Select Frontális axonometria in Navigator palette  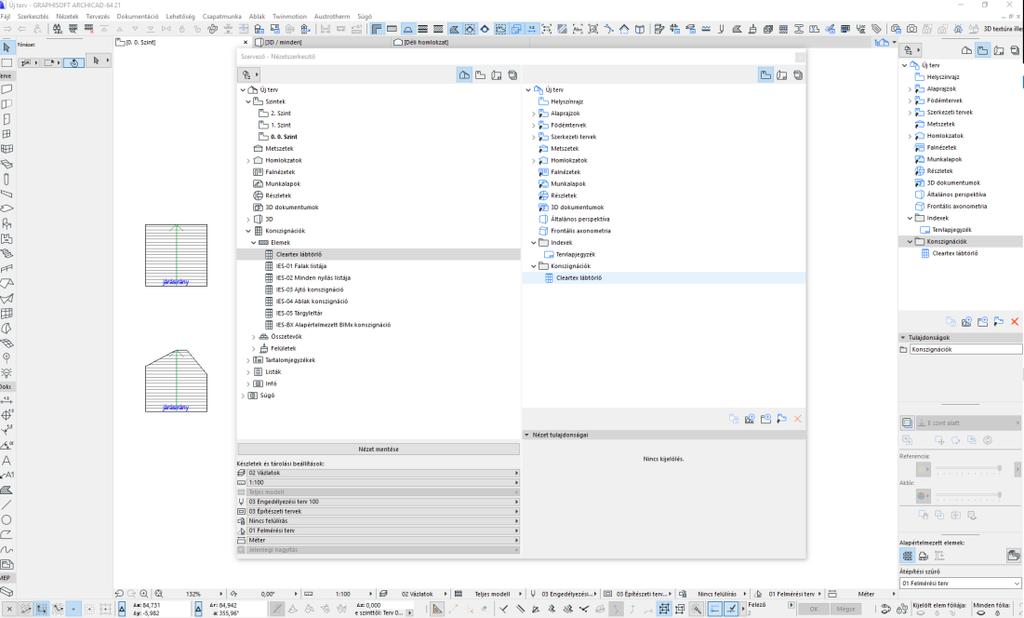(x=957, y=206)
